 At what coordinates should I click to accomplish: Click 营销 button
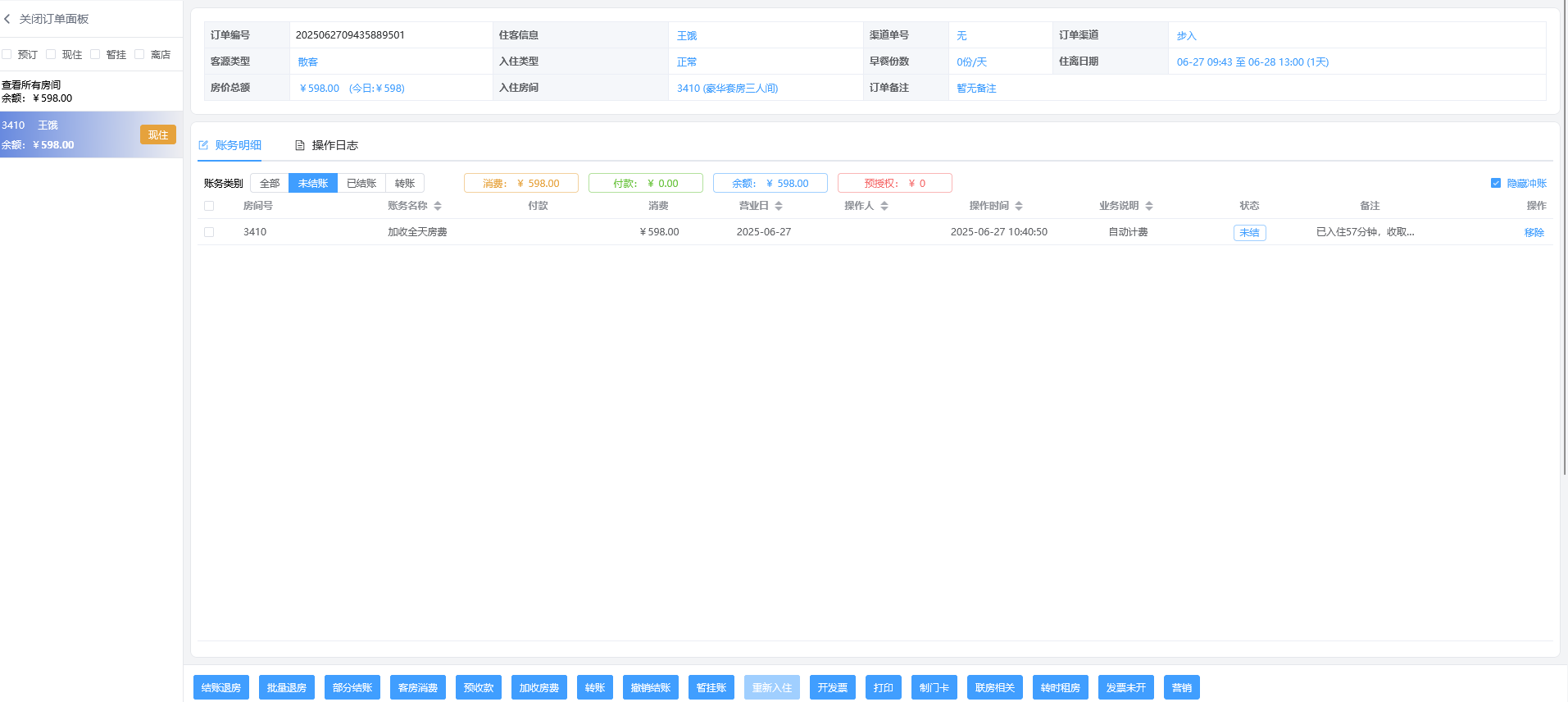point(1182,687)
